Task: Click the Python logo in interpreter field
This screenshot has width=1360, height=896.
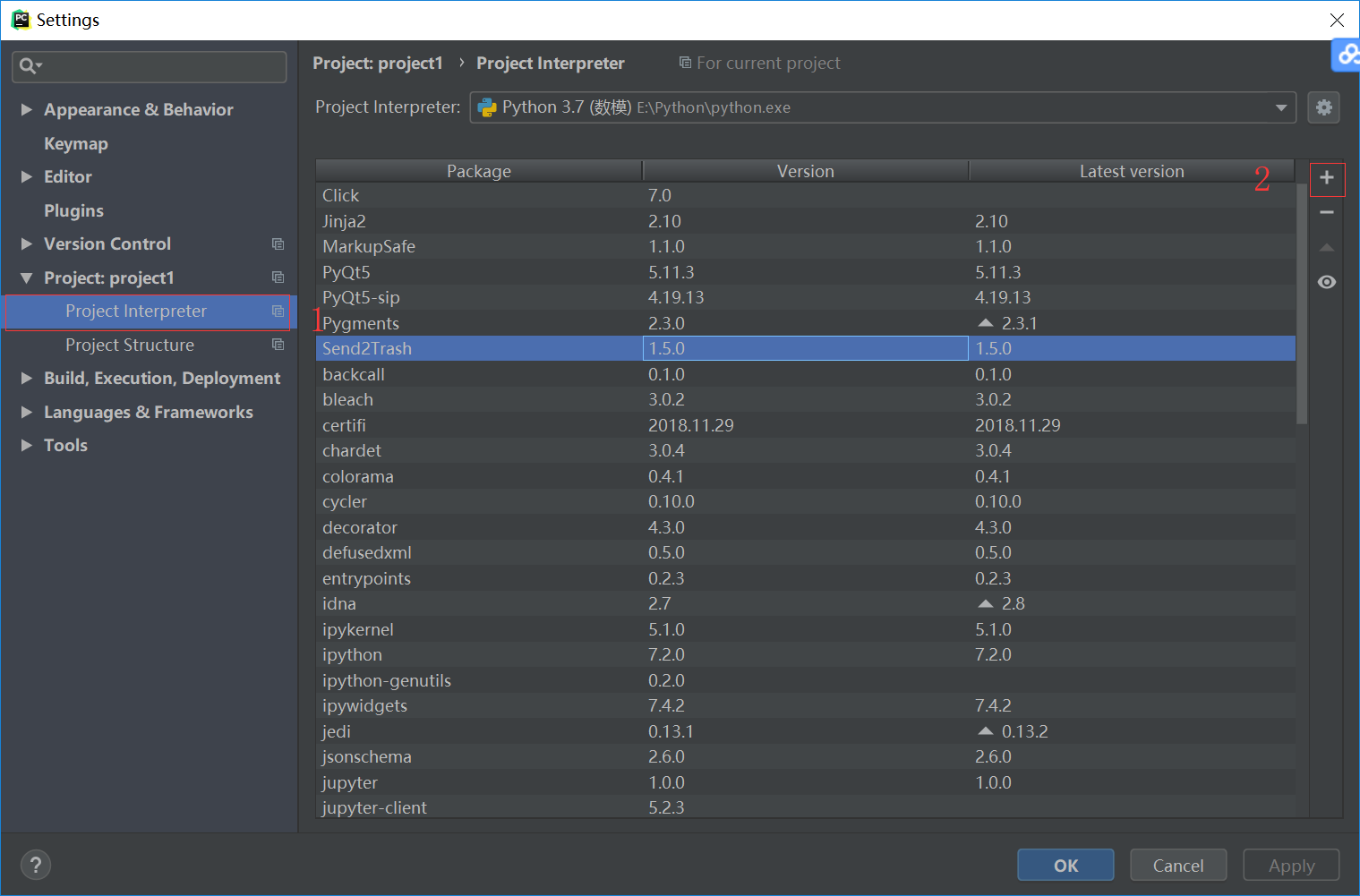Action: pos(487,107)
